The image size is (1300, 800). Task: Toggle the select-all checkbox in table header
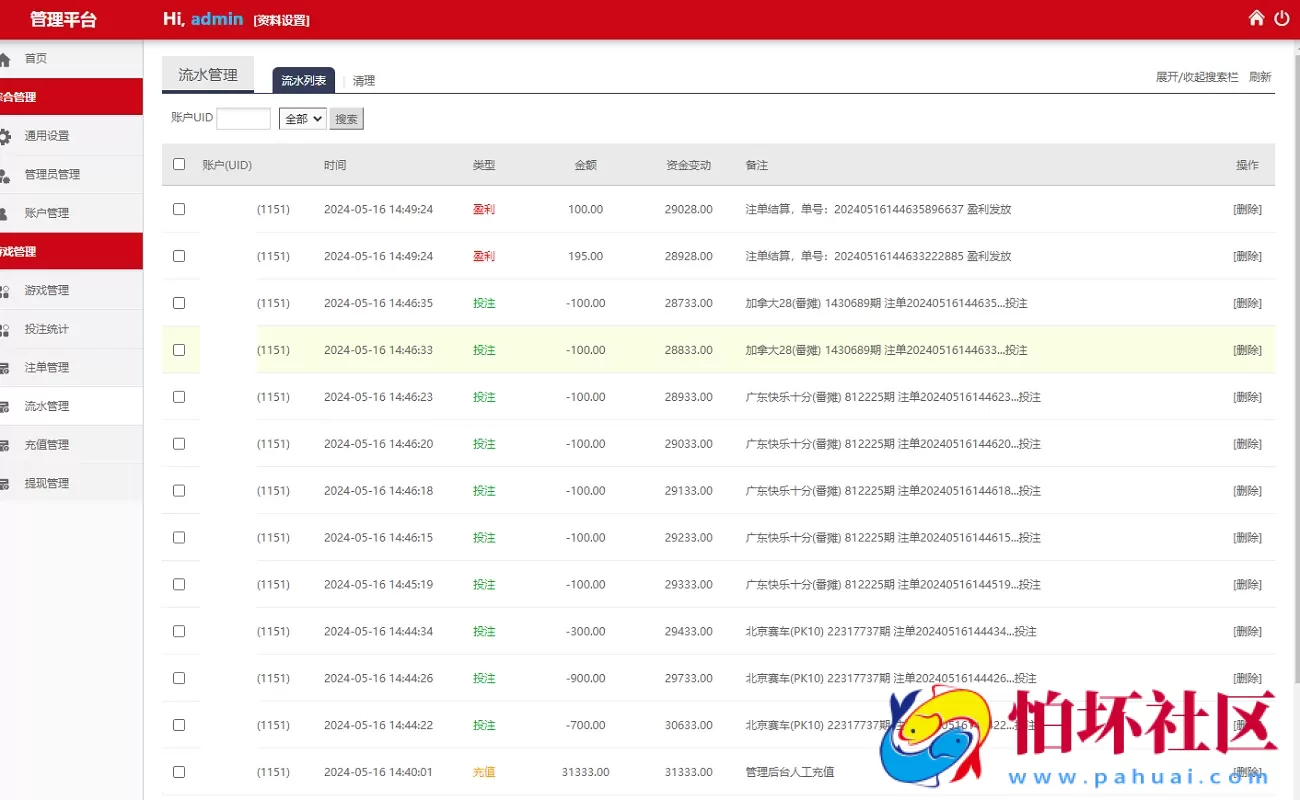(x=179, y=164)
